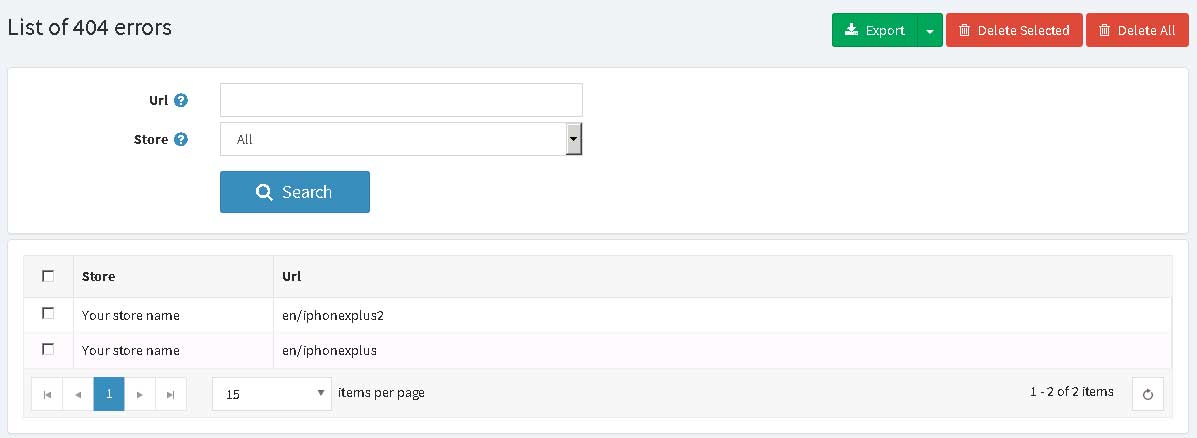The width and height of the screenshot is (1197, 438).
Task: Go to the next page of results
Action: point(140,394)
